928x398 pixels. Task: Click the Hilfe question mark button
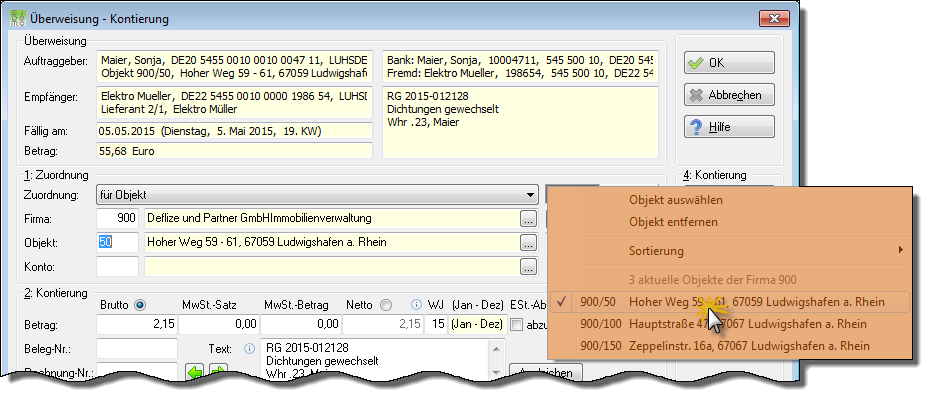[729, 127]
